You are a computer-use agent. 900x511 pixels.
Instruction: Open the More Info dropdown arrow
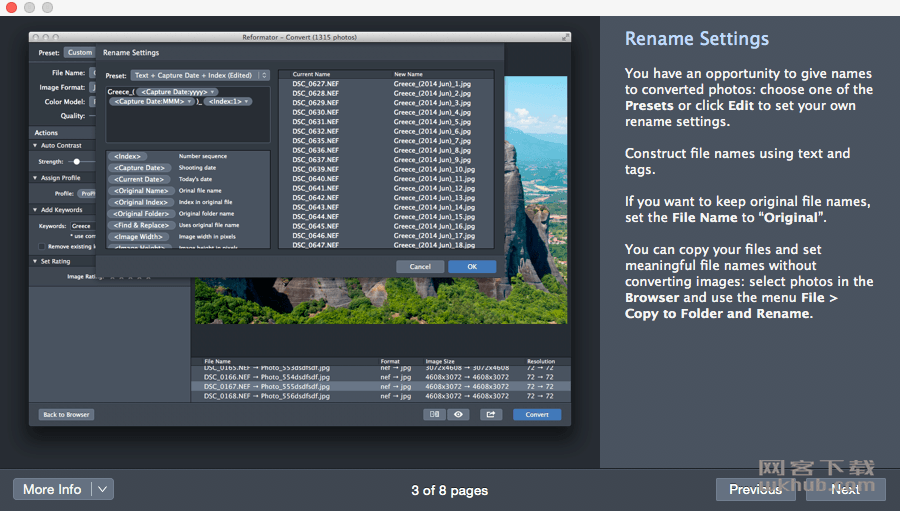click(x=102, y=489)
